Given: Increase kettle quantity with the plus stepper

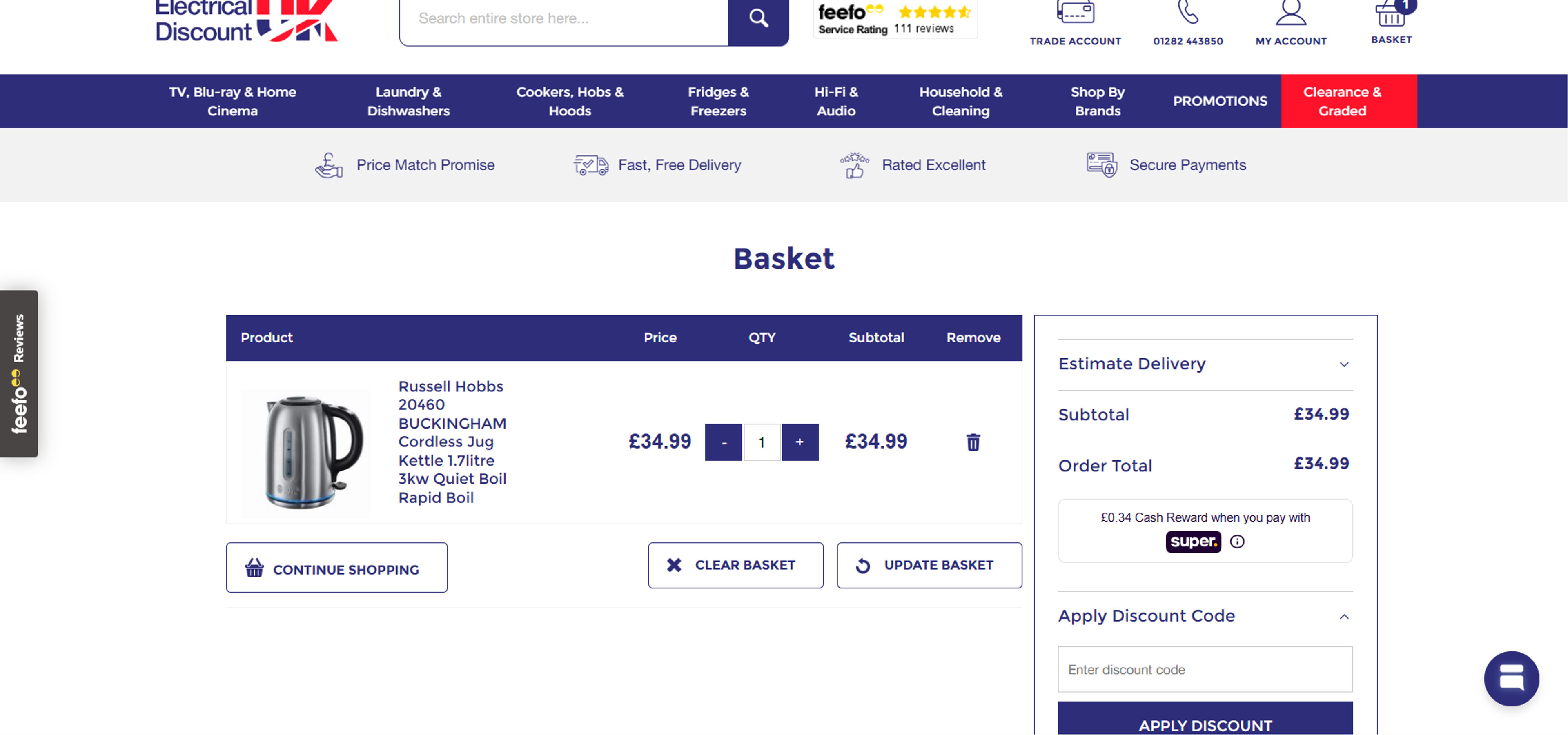Looking at the screenshot, I should (x=799, y=442).
